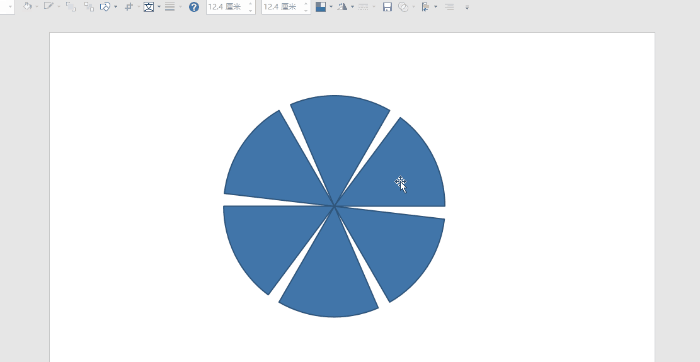
Task: Click the shape fill paint bucket icon
Action: [x=28, y=7]
